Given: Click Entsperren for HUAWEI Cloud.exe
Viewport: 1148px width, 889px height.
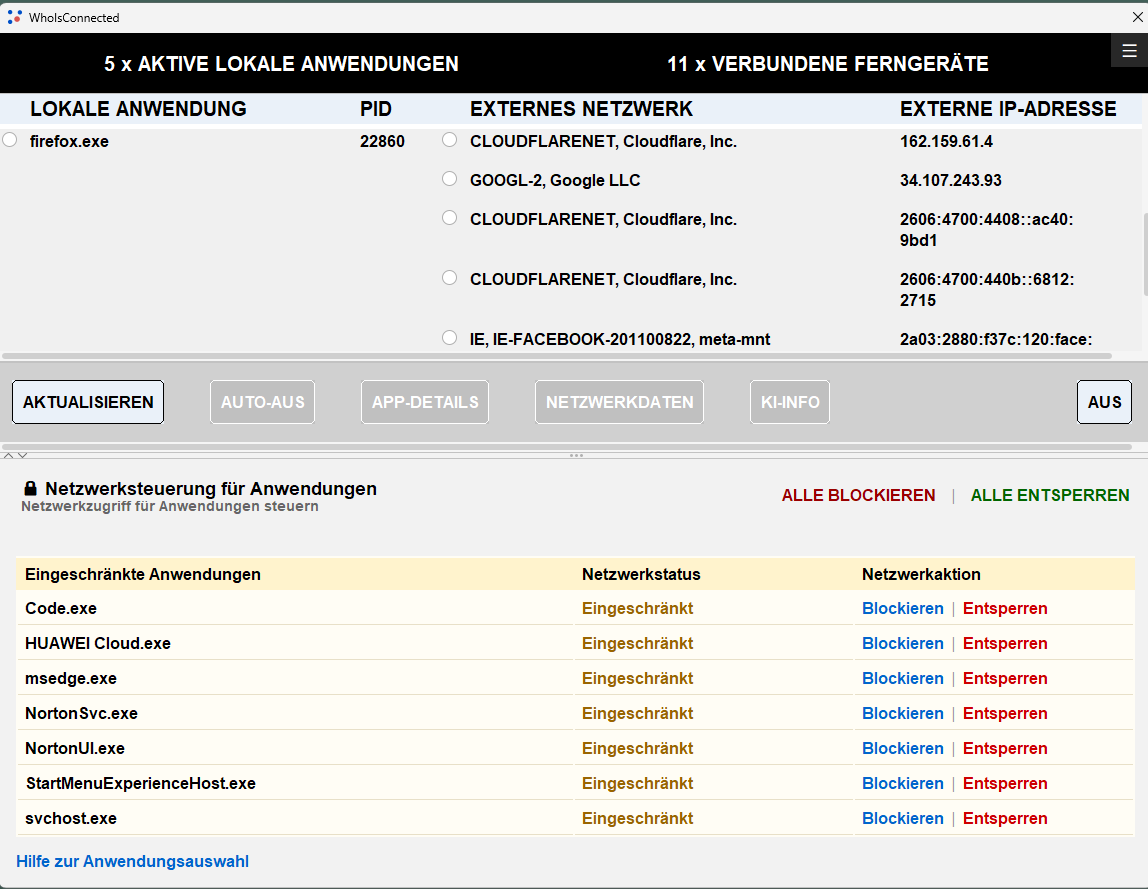Looking at the screenshot, I should (1004, 644).
